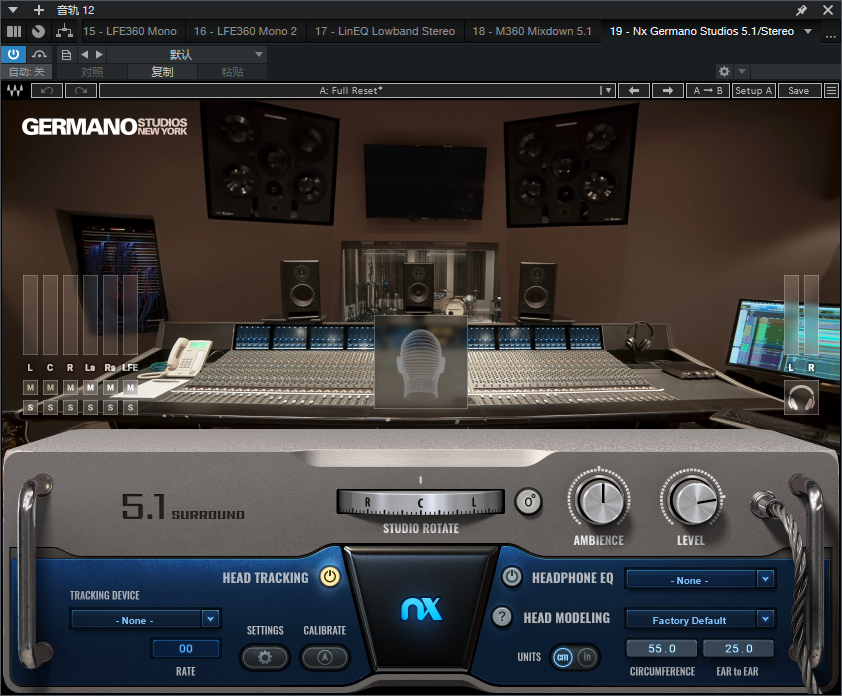
Task: Open the channel mixer bars icon
Action: (14, 31)
